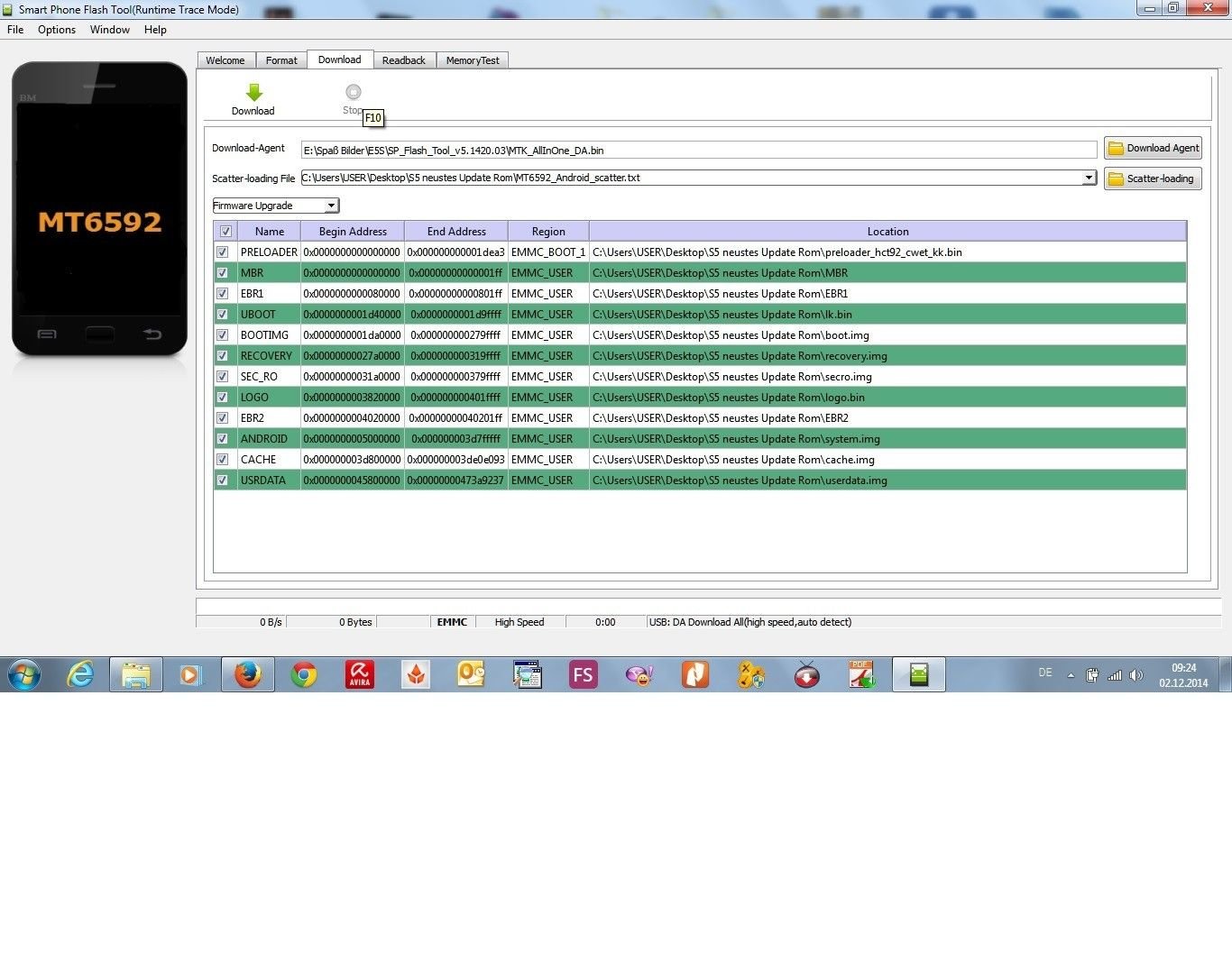Switch to the Format tab
1232x961 pixels.
coord(281,60)
